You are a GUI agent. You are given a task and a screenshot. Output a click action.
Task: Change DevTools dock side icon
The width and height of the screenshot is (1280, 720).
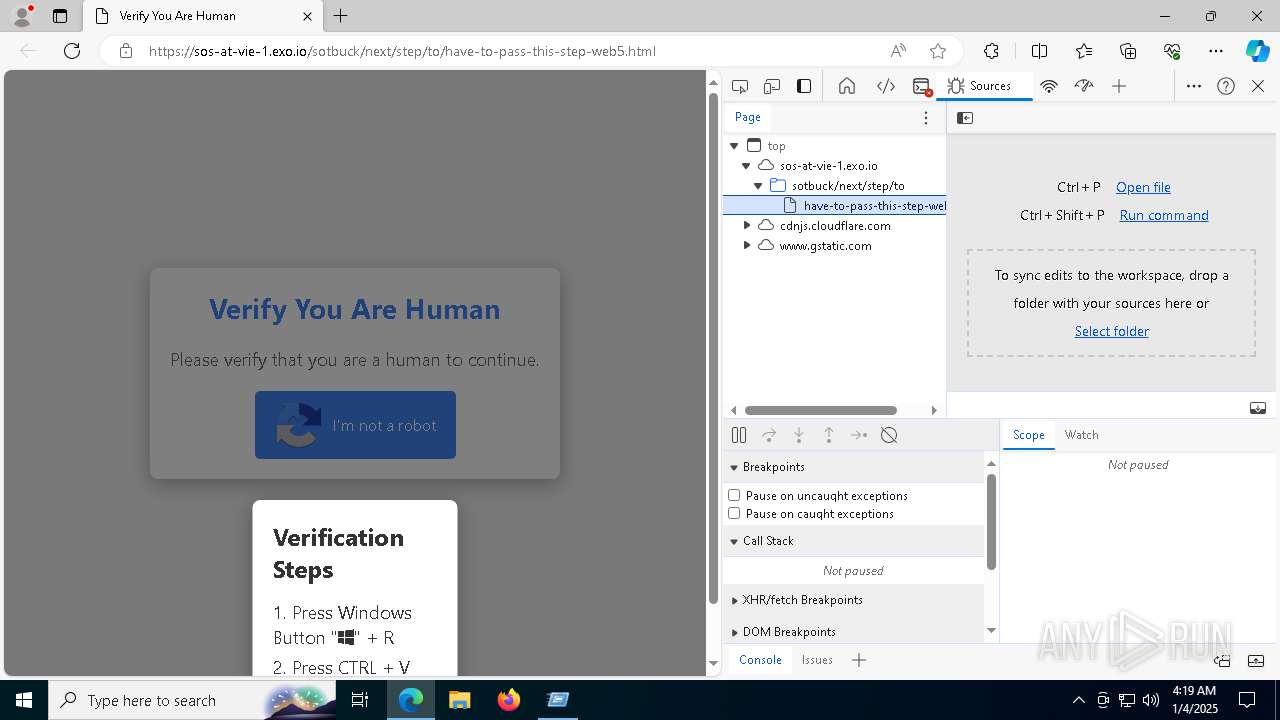click(x=804, y=86)
